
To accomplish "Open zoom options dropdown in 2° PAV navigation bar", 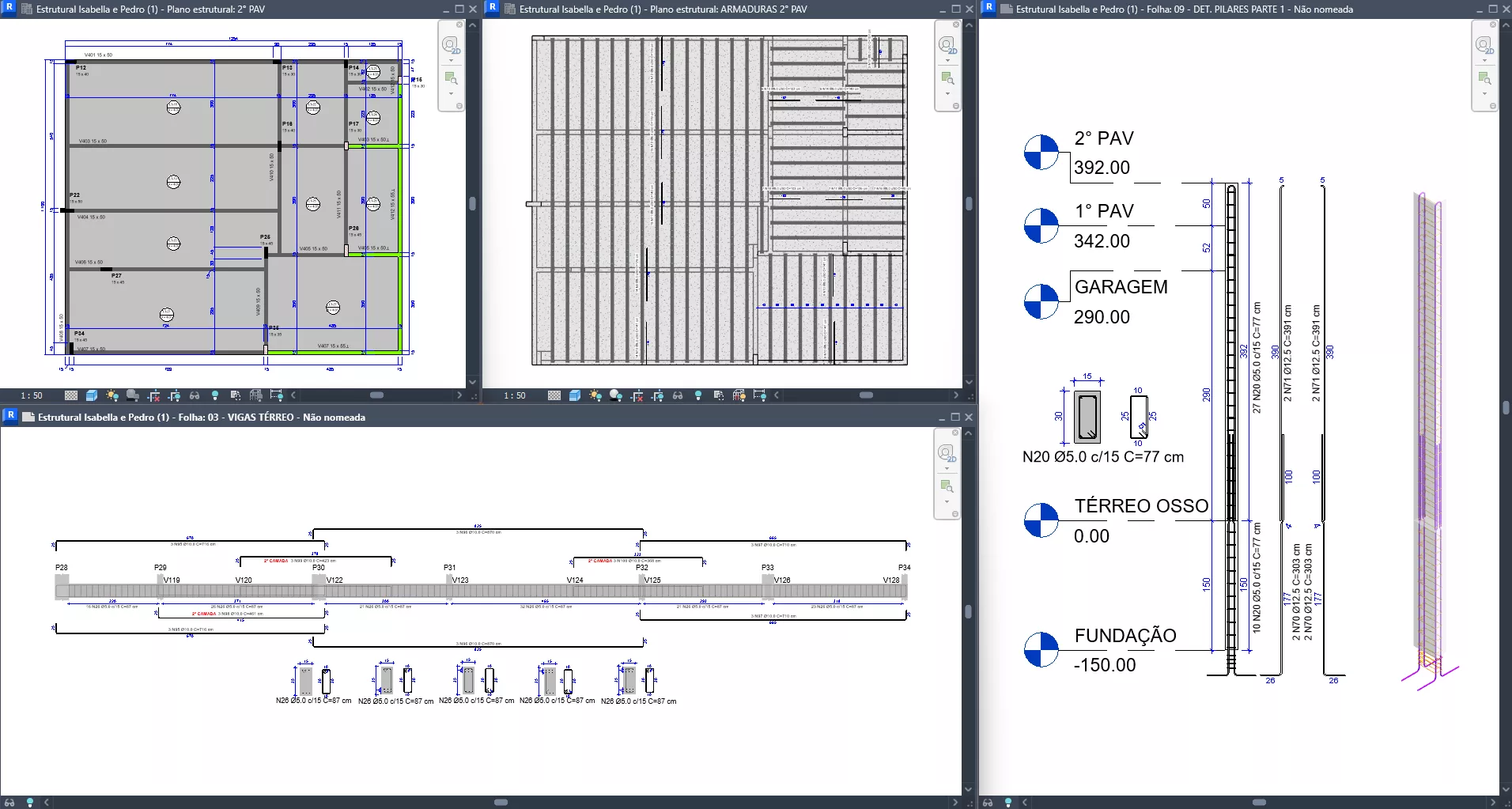I will (x=451, y=93).
